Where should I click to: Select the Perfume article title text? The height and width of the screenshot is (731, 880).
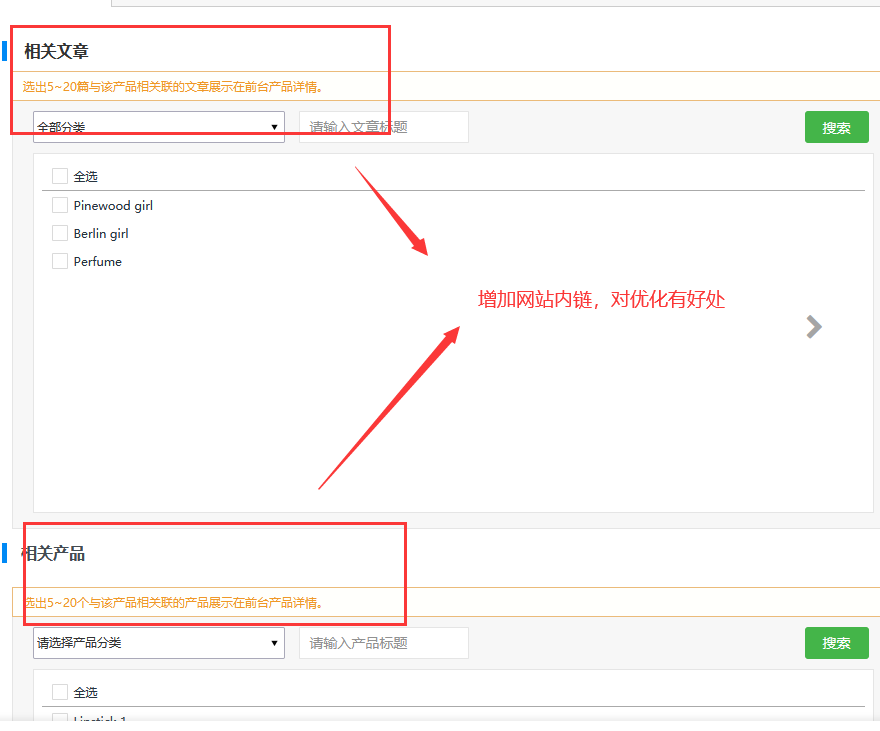coord(98,261)
